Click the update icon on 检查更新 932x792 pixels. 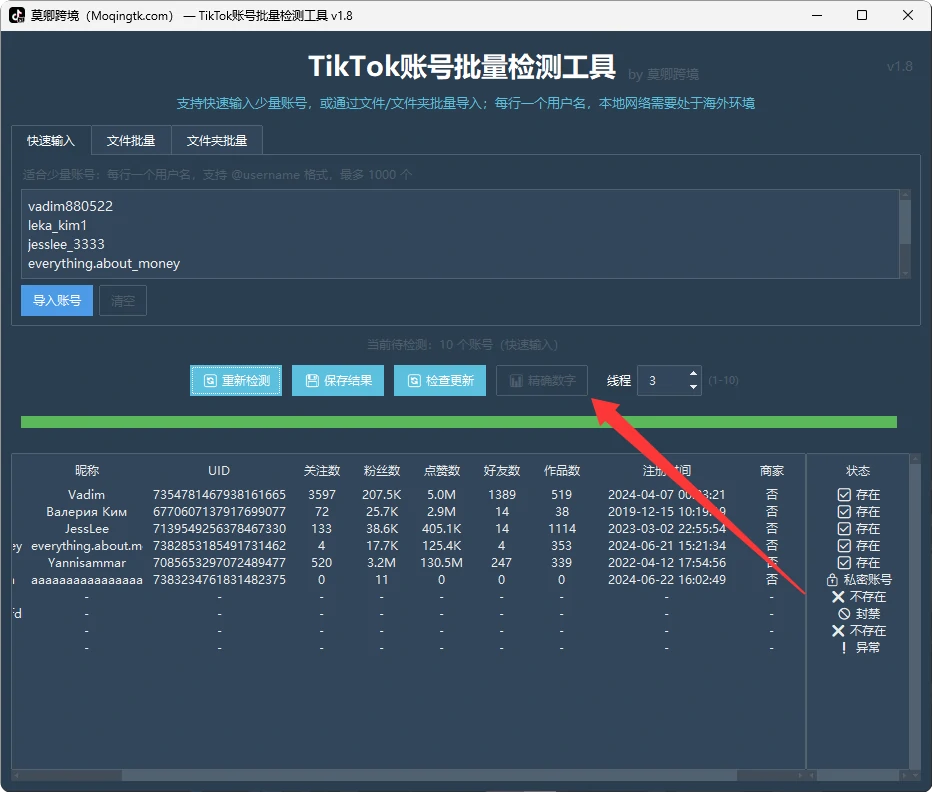pos(414,381)
